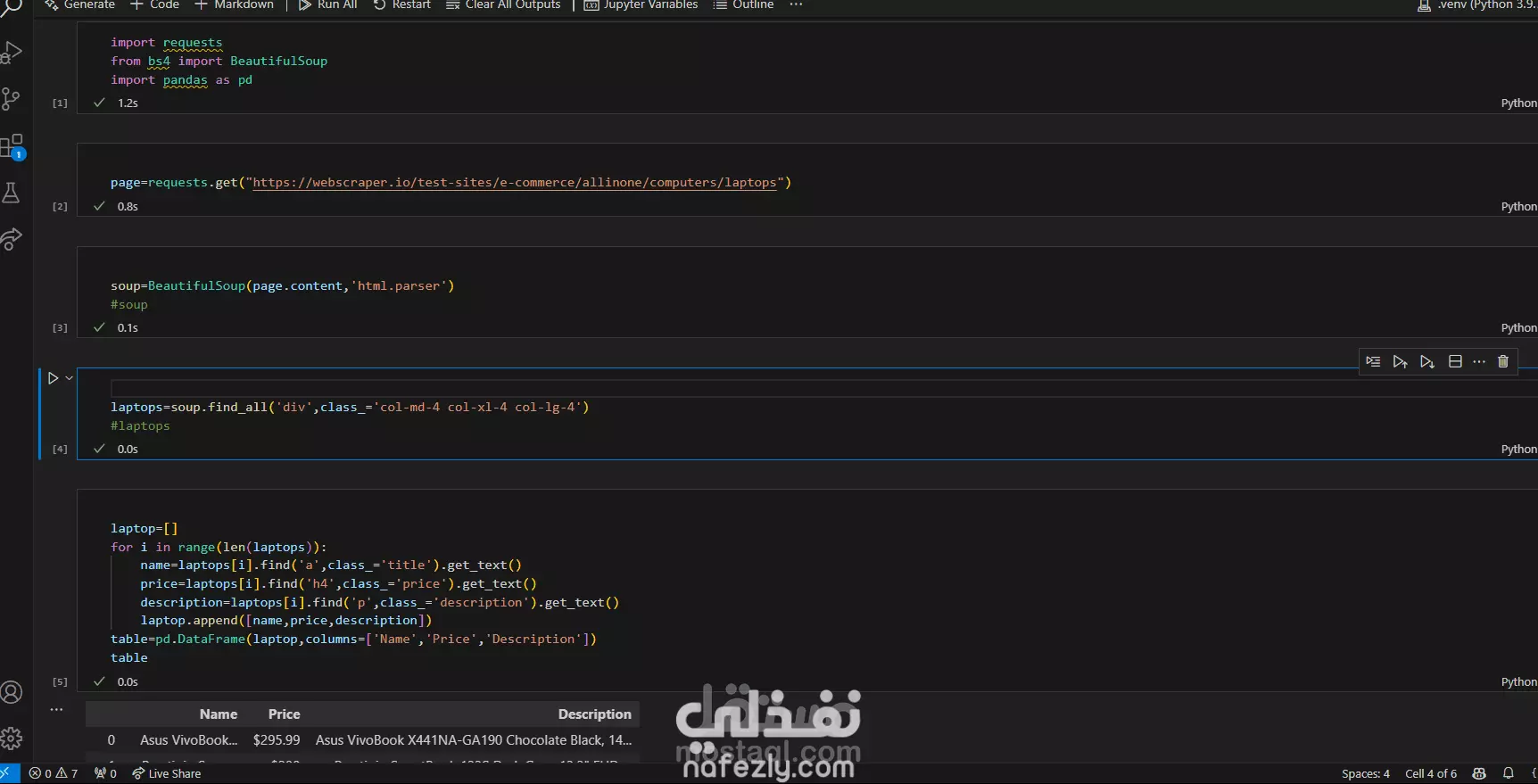Image resolution: width=1538 pixels, height=784 pixels.
Task: Change language of the BeautifulSoup cell
Action: coord(1518,328)
